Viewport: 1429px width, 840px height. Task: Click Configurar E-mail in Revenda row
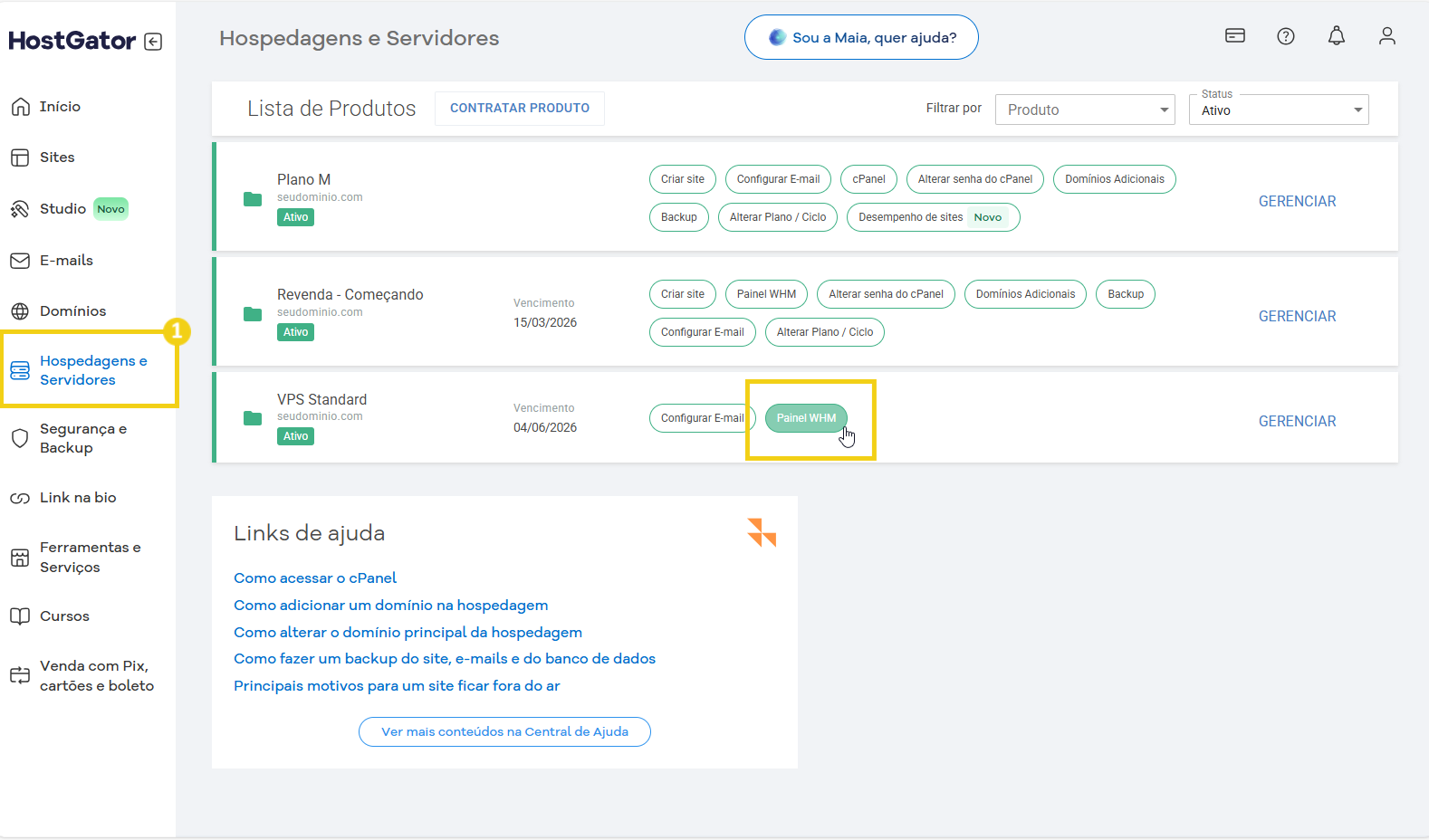[x=703, y=332]
